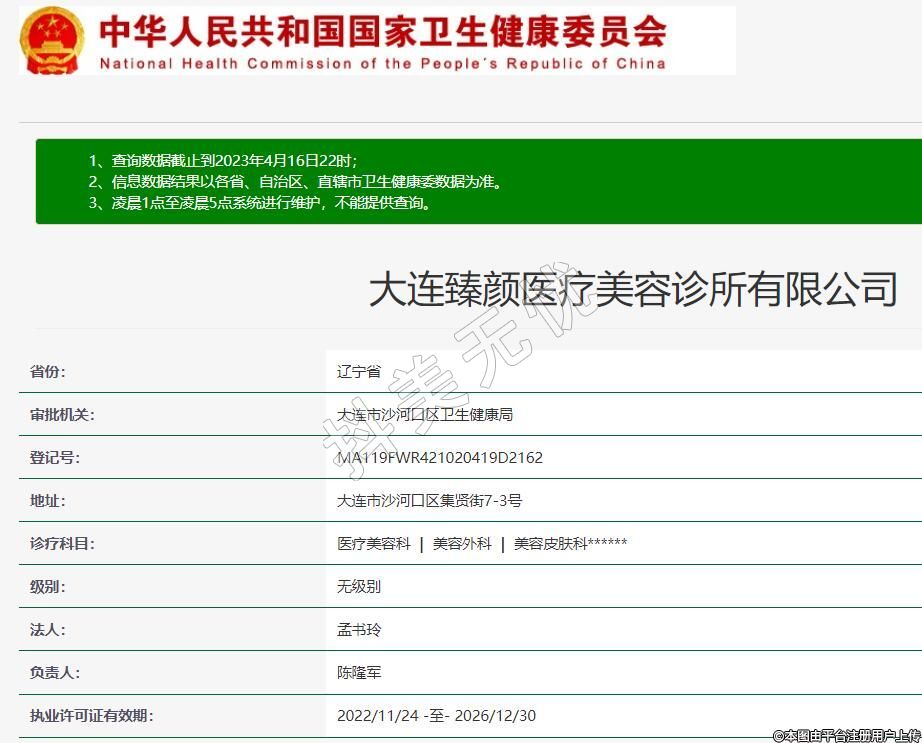The image size is (922, 743).
Task: Click the license validity dates 2022/11/24 to 2026/12/30
Action: pos(437,716)
